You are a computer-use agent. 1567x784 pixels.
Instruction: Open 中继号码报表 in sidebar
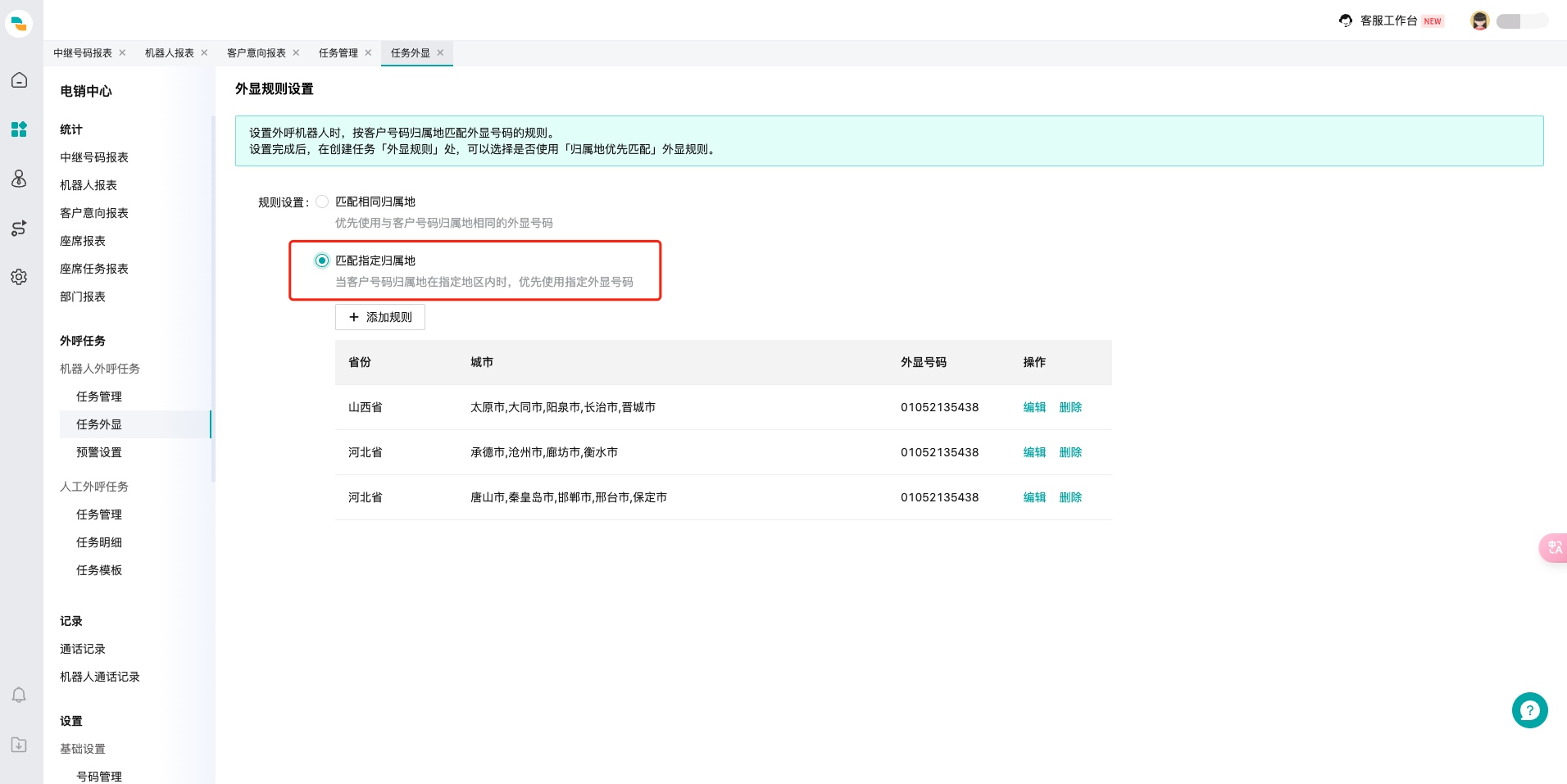[94, 157]
